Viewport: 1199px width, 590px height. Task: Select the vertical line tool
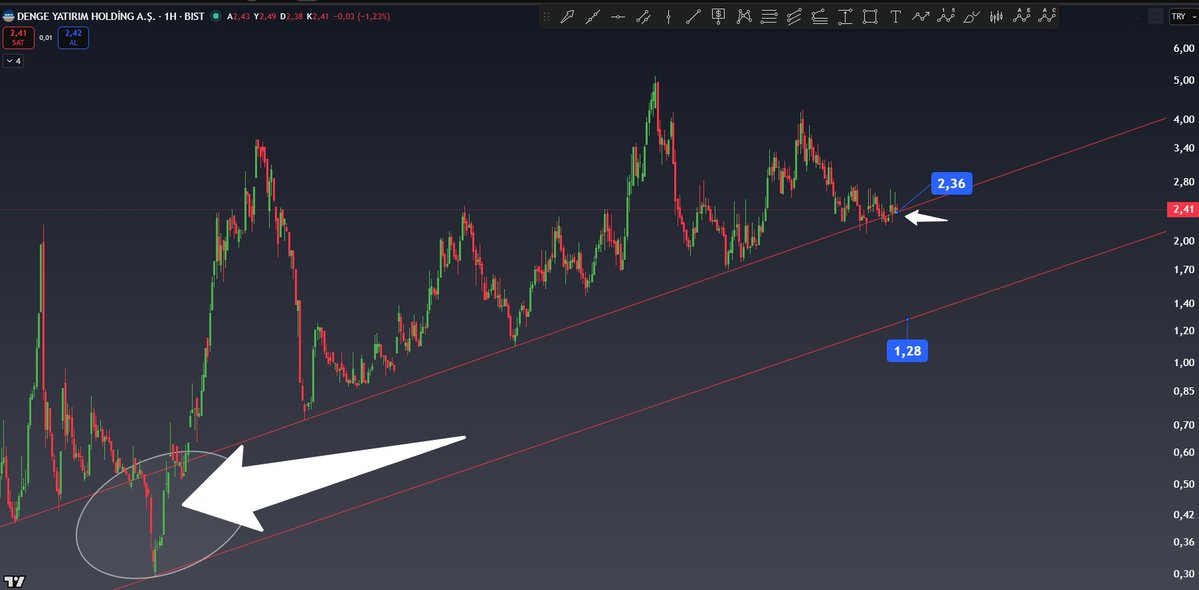click(x=668, y=16)
